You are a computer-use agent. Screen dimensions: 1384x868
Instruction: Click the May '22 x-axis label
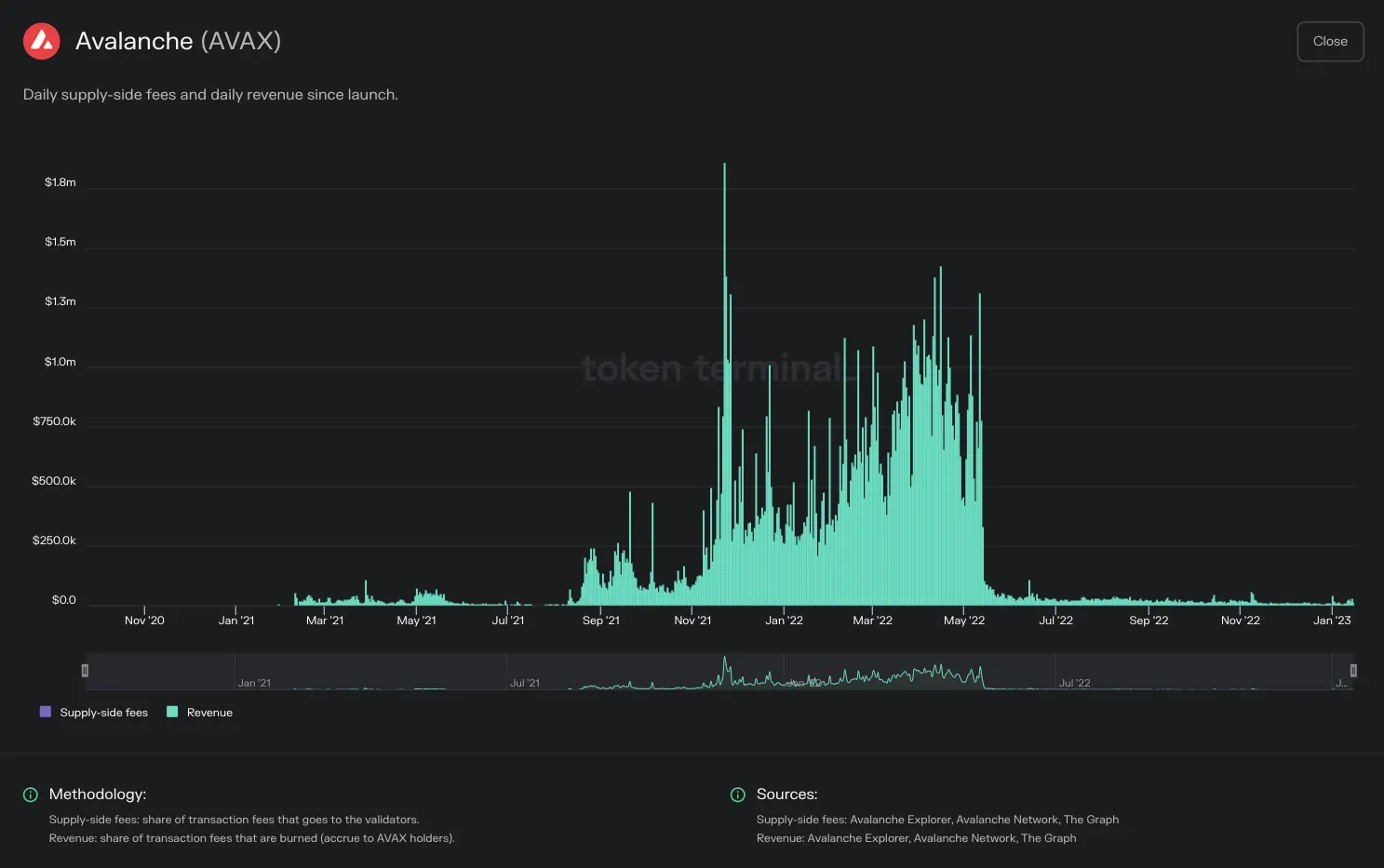pos(964,621)
